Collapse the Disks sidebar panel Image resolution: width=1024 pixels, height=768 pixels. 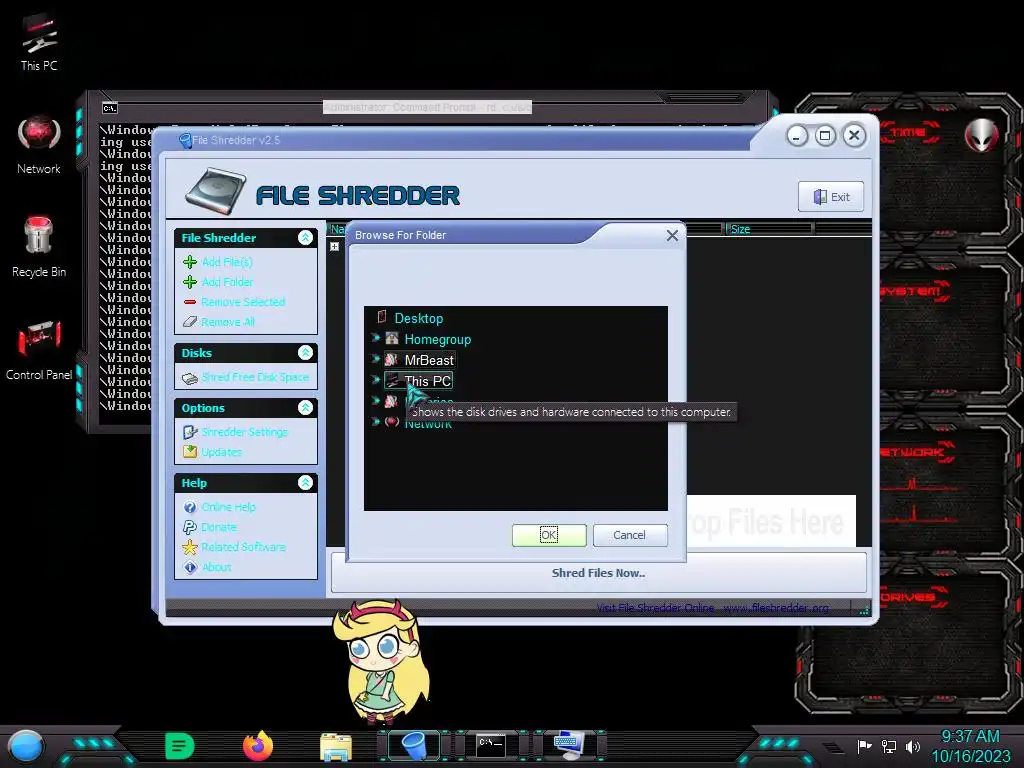tap(305, 353)
